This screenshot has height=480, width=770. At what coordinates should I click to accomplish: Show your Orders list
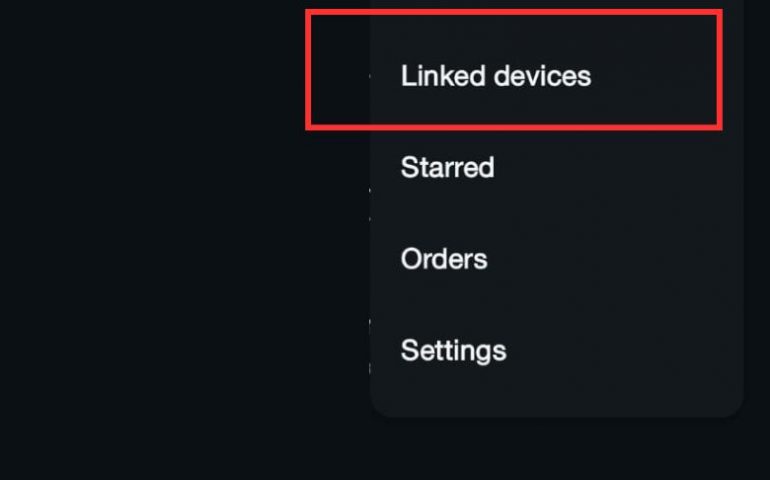click(x=444, y=259)
